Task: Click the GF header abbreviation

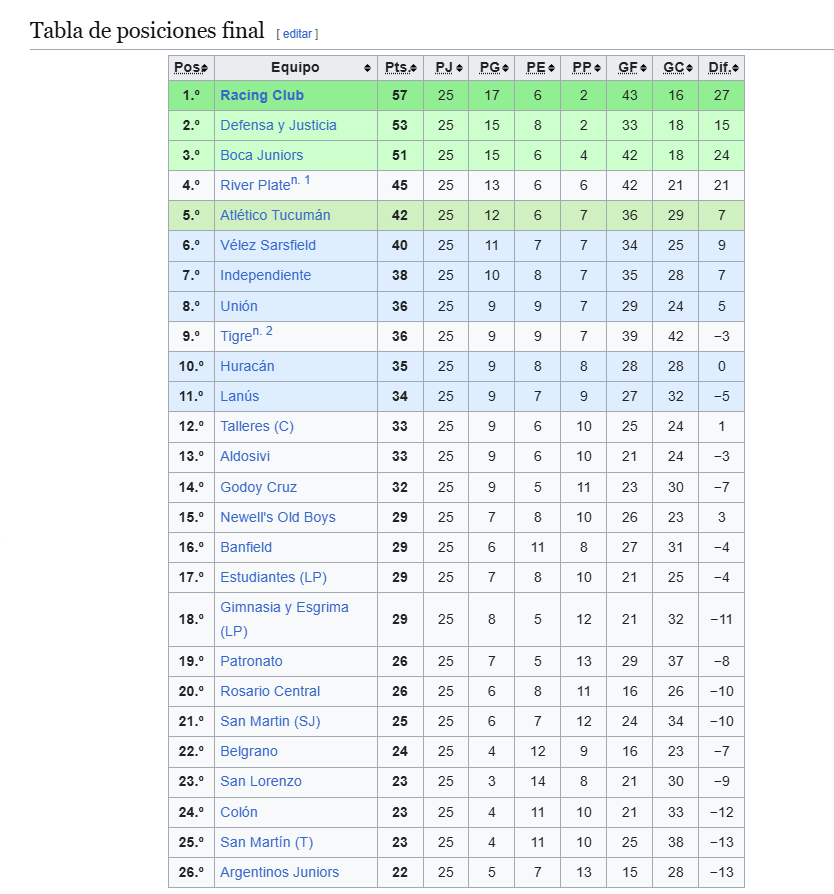Action: click(x=628, y=67)
